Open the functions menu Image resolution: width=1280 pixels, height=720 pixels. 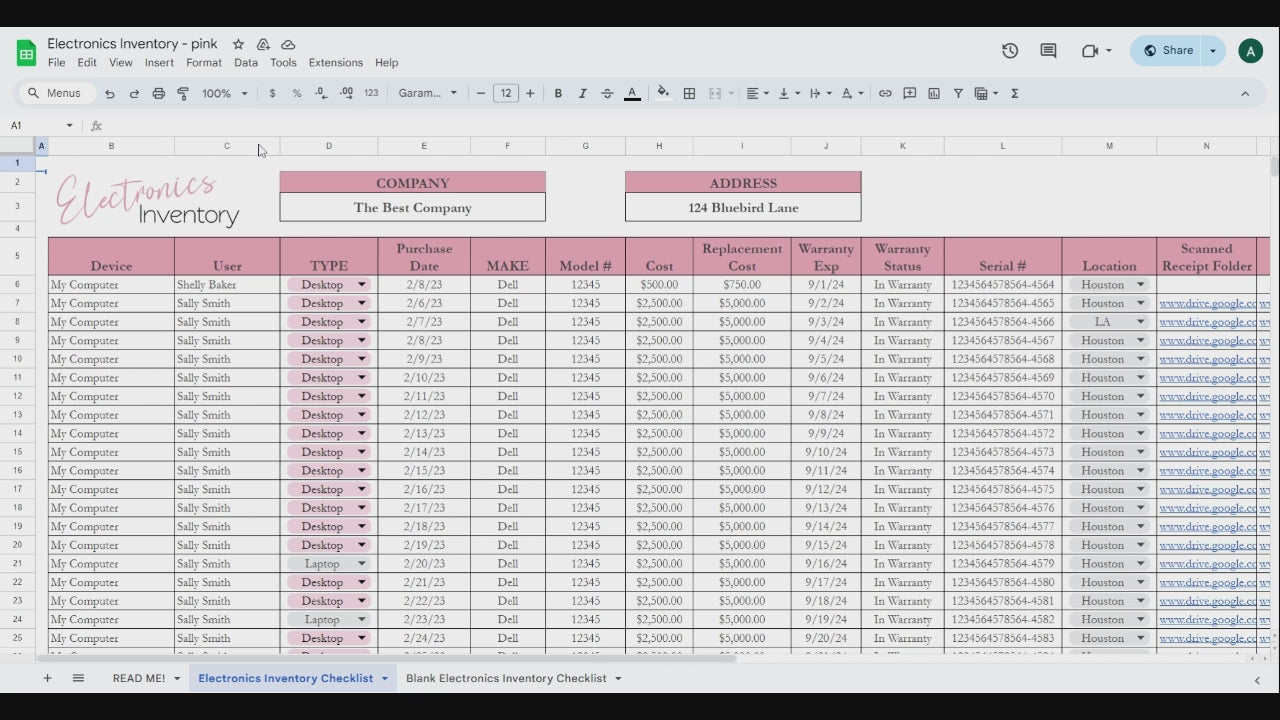pyautogui.click(x=1014, y=93)
